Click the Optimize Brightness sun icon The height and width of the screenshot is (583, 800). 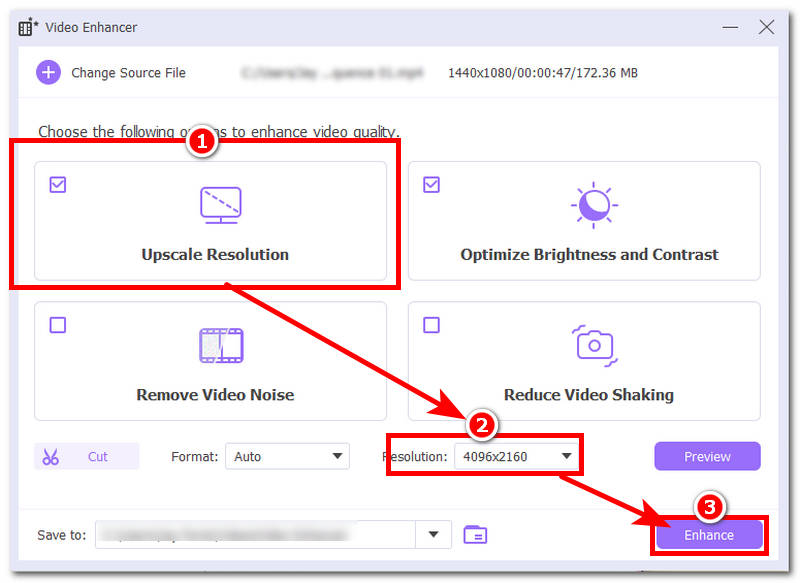tap(594, 205)
